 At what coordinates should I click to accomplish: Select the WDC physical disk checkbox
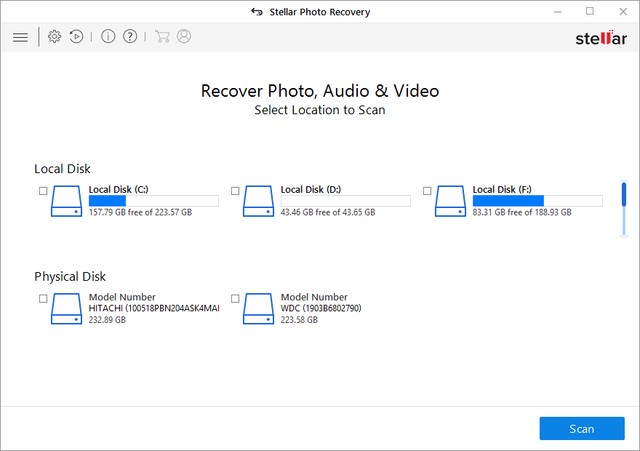pyautogui.click(x=235, y=299)
